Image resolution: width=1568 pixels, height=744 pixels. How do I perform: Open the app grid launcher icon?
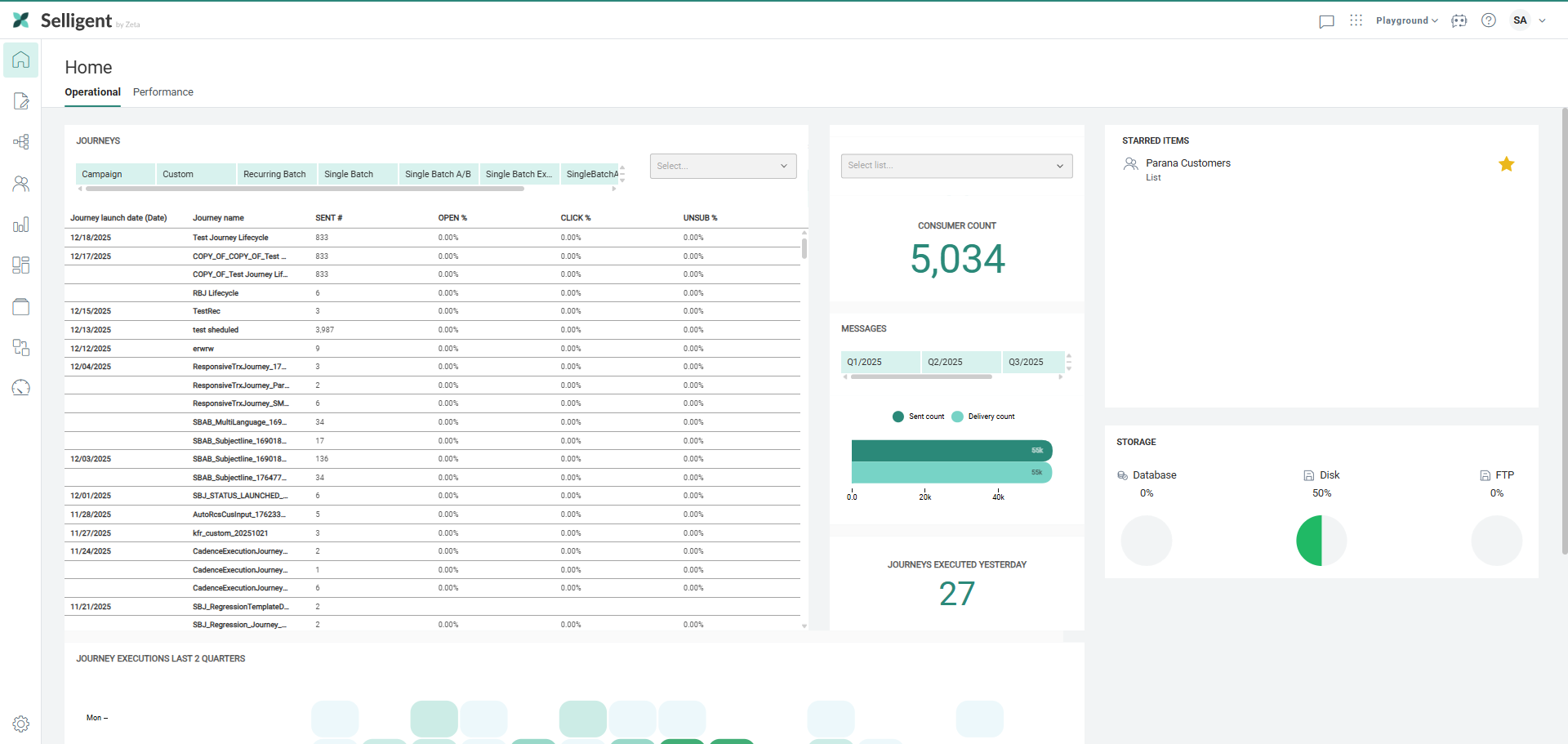[x=1356, y=20]
